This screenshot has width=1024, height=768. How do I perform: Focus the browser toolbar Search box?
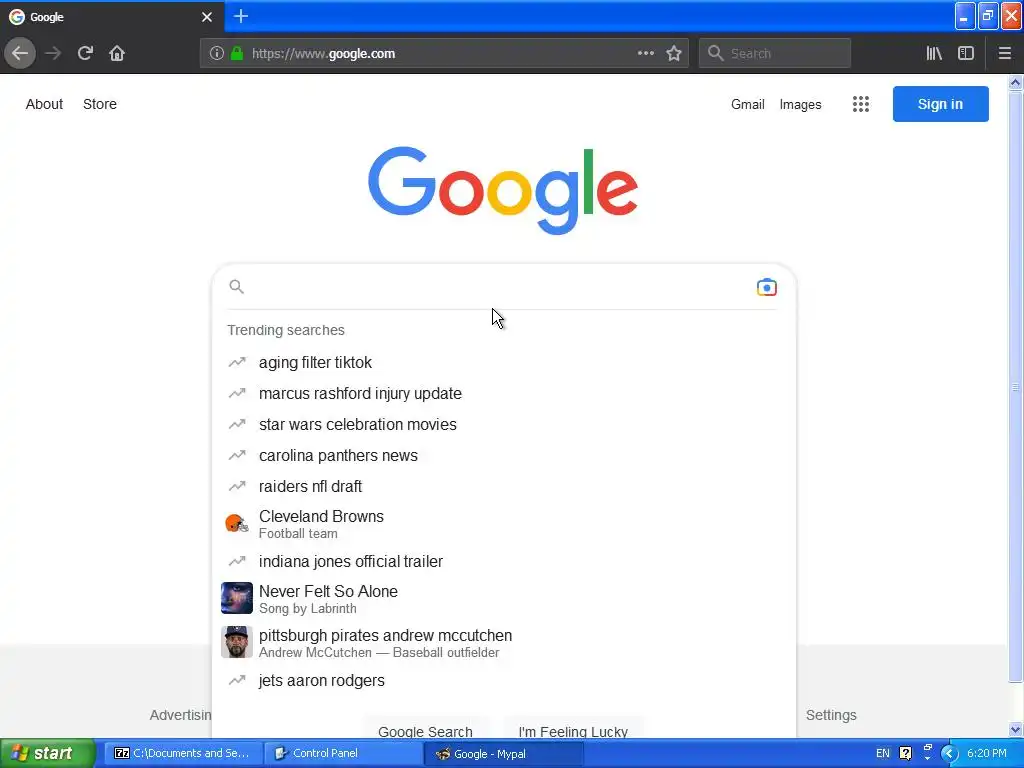775,54
